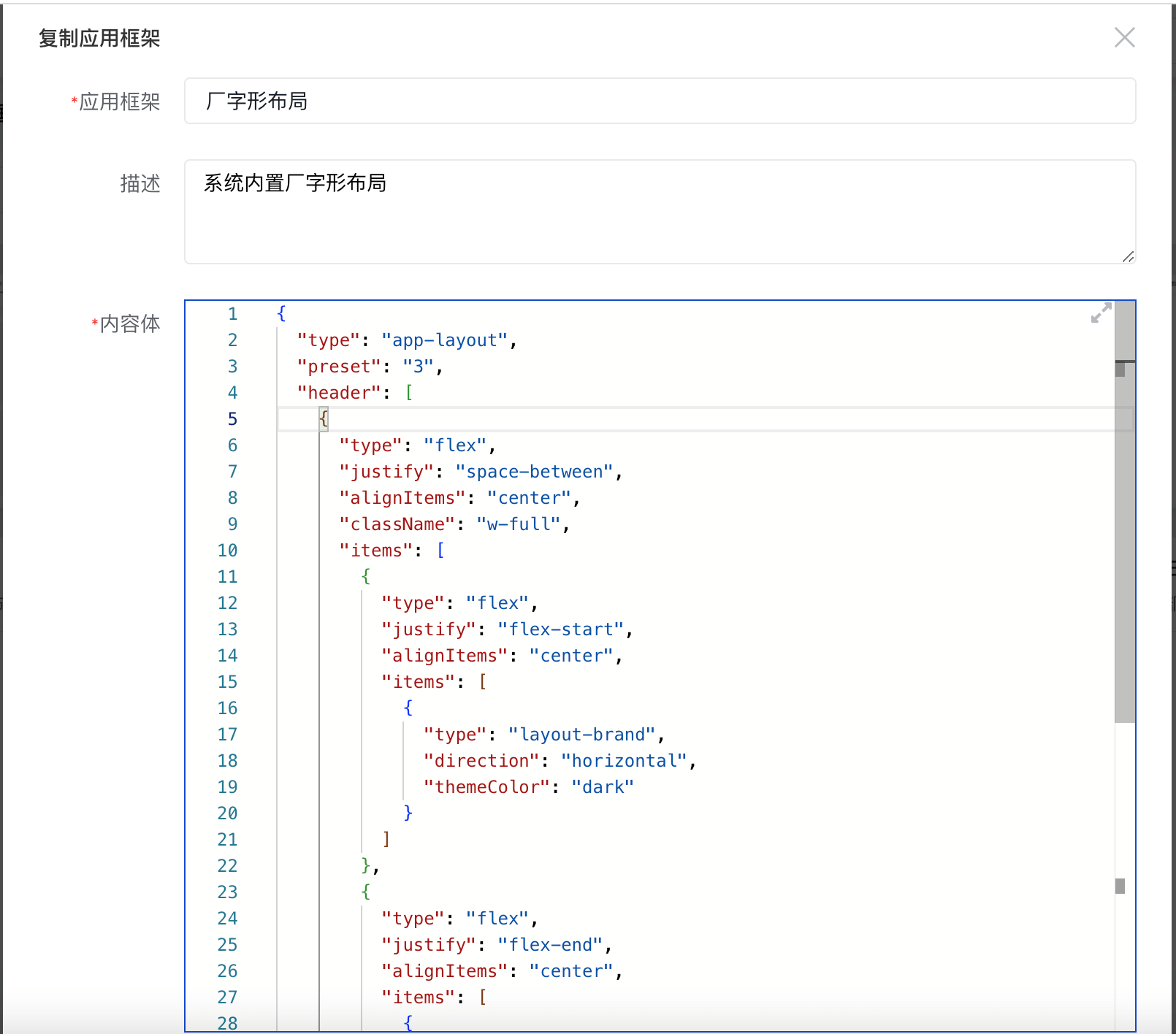Click the "app-layout" value on line 2

444,340
